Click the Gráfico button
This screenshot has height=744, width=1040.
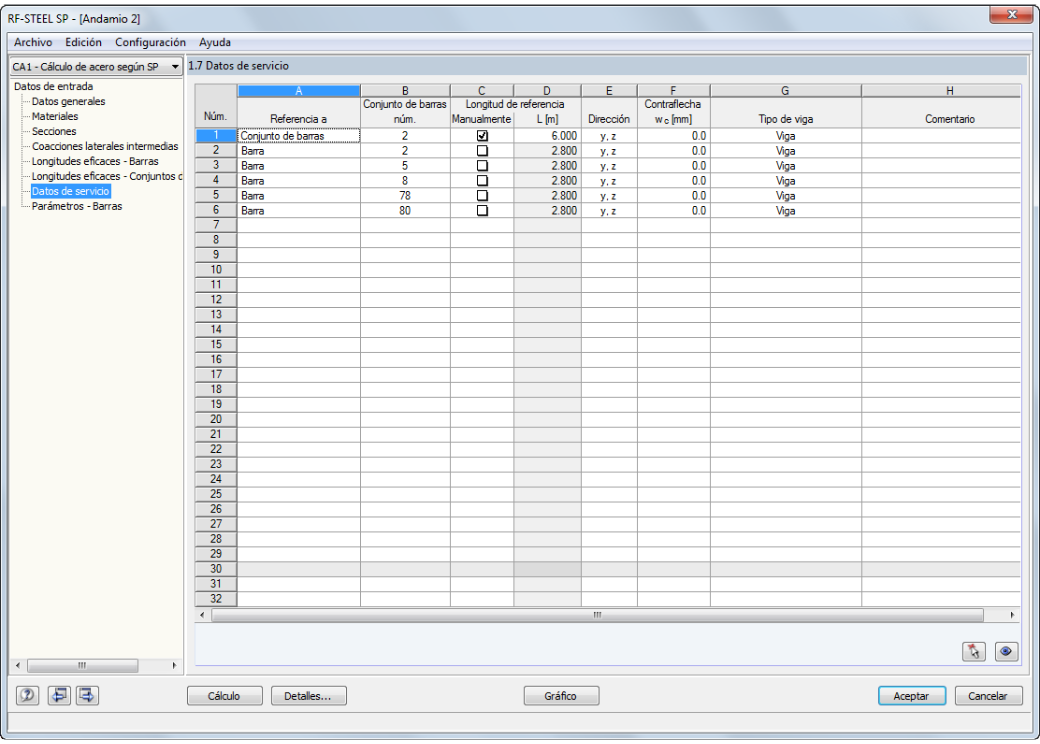[561, 696]
